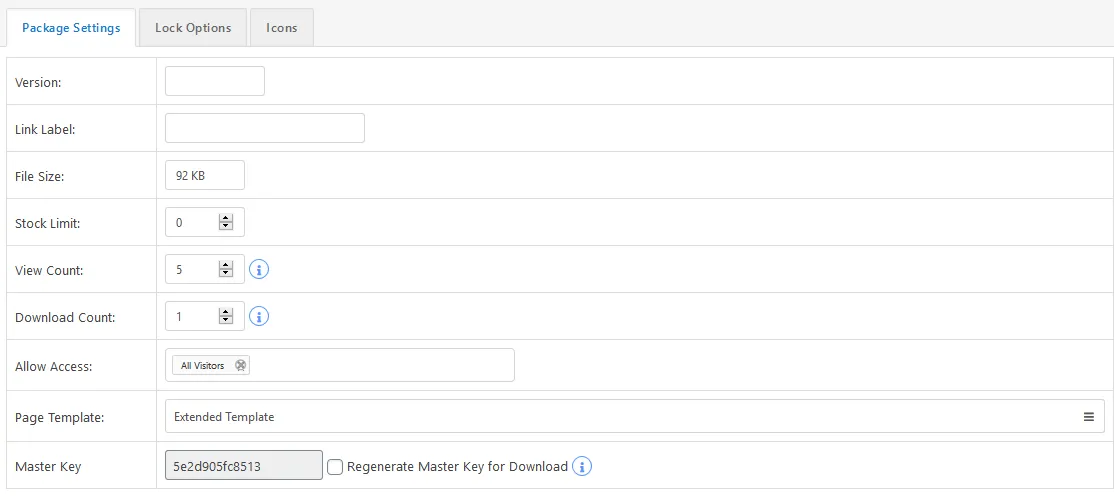Image resolution: width=1114 pixels, height=496 pixels.
Task: Decrease the Download Count value
Action: [226, 320]
